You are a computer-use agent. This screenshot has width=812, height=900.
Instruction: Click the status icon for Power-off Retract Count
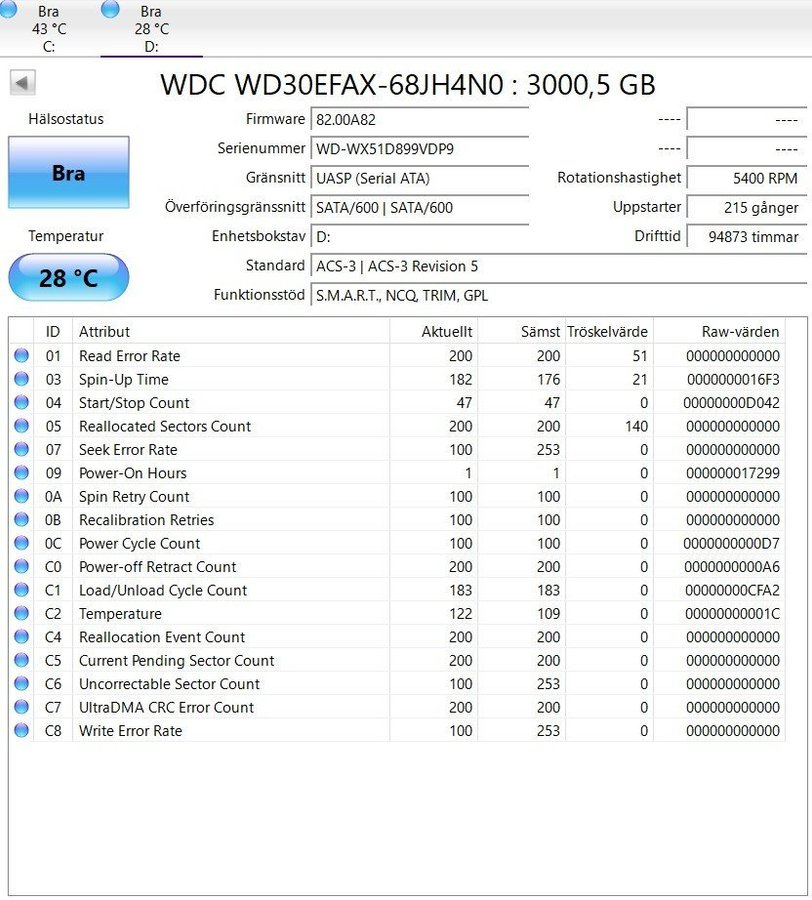tap(22, 567)
